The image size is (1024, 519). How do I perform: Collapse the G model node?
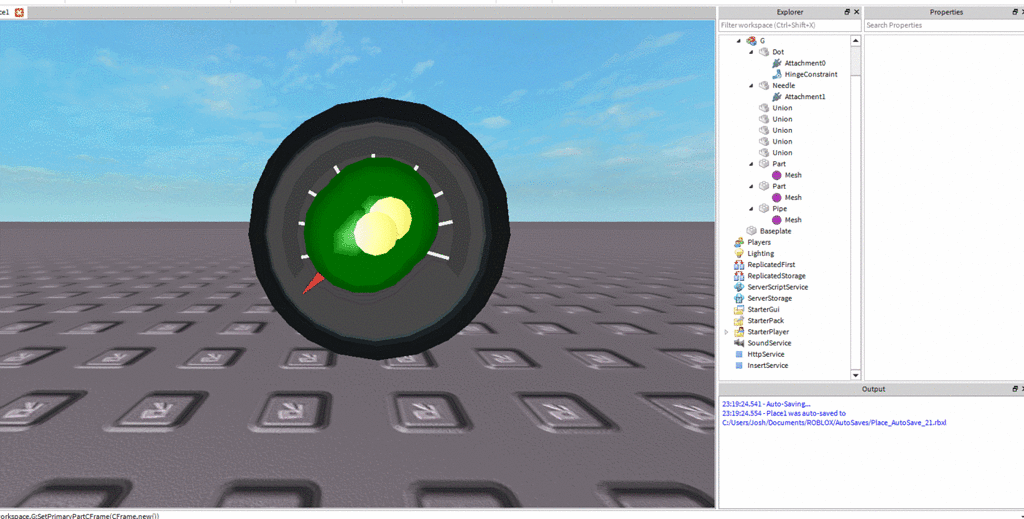tap(739, 40)
